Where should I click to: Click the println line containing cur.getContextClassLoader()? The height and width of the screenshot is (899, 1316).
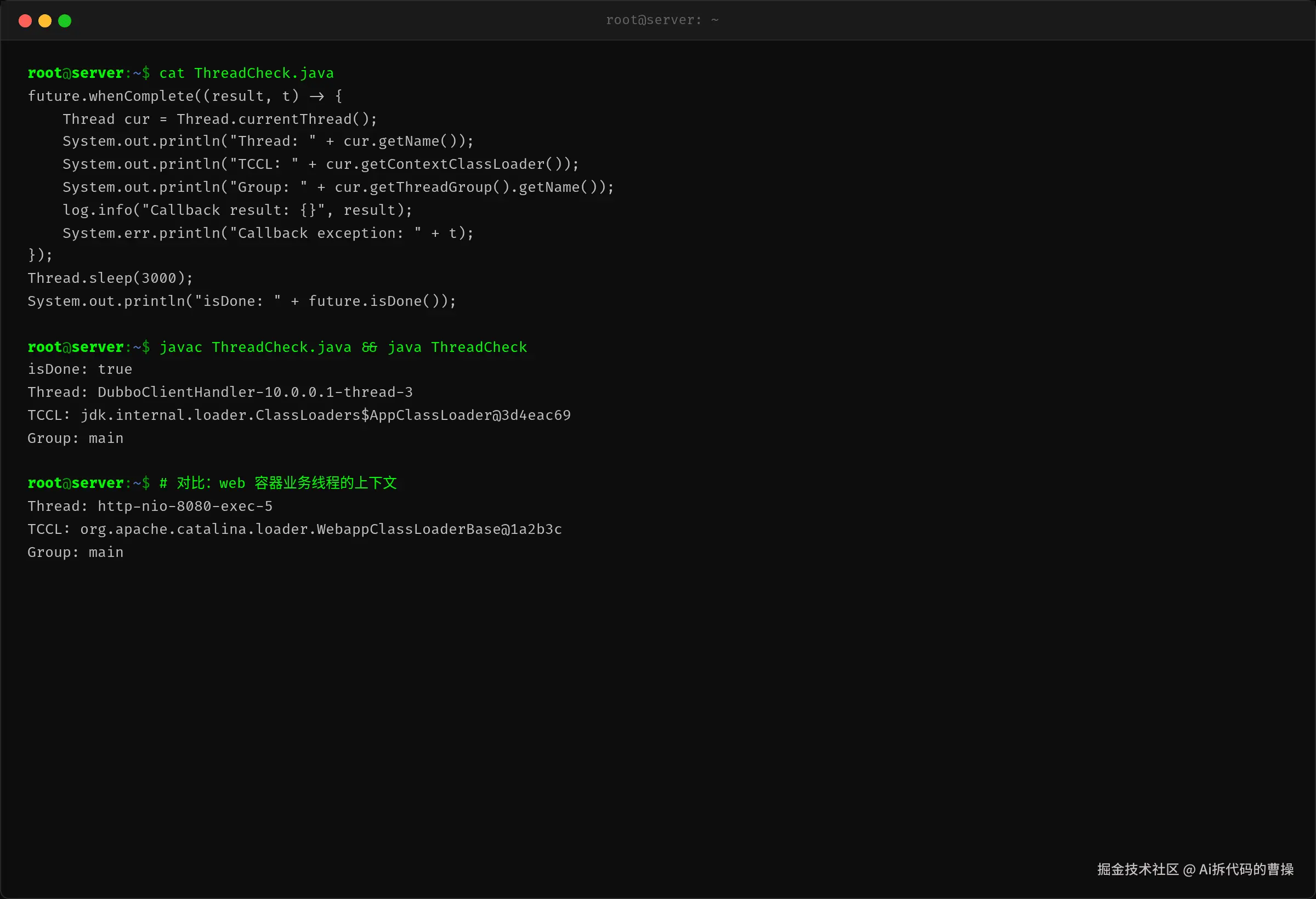pyautogui.click(x=321, y=164)
